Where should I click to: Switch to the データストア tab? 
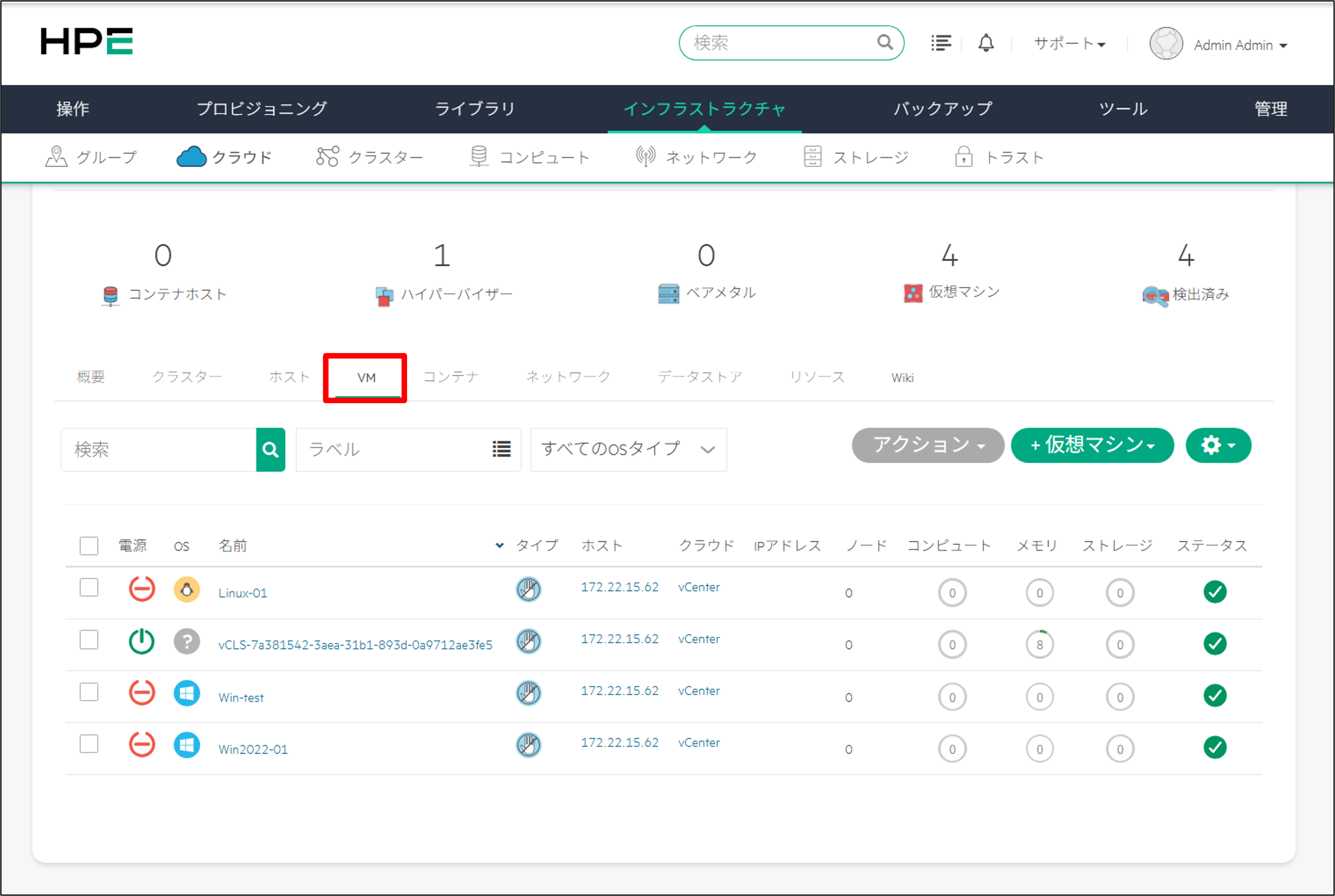[x=699, y=377]
